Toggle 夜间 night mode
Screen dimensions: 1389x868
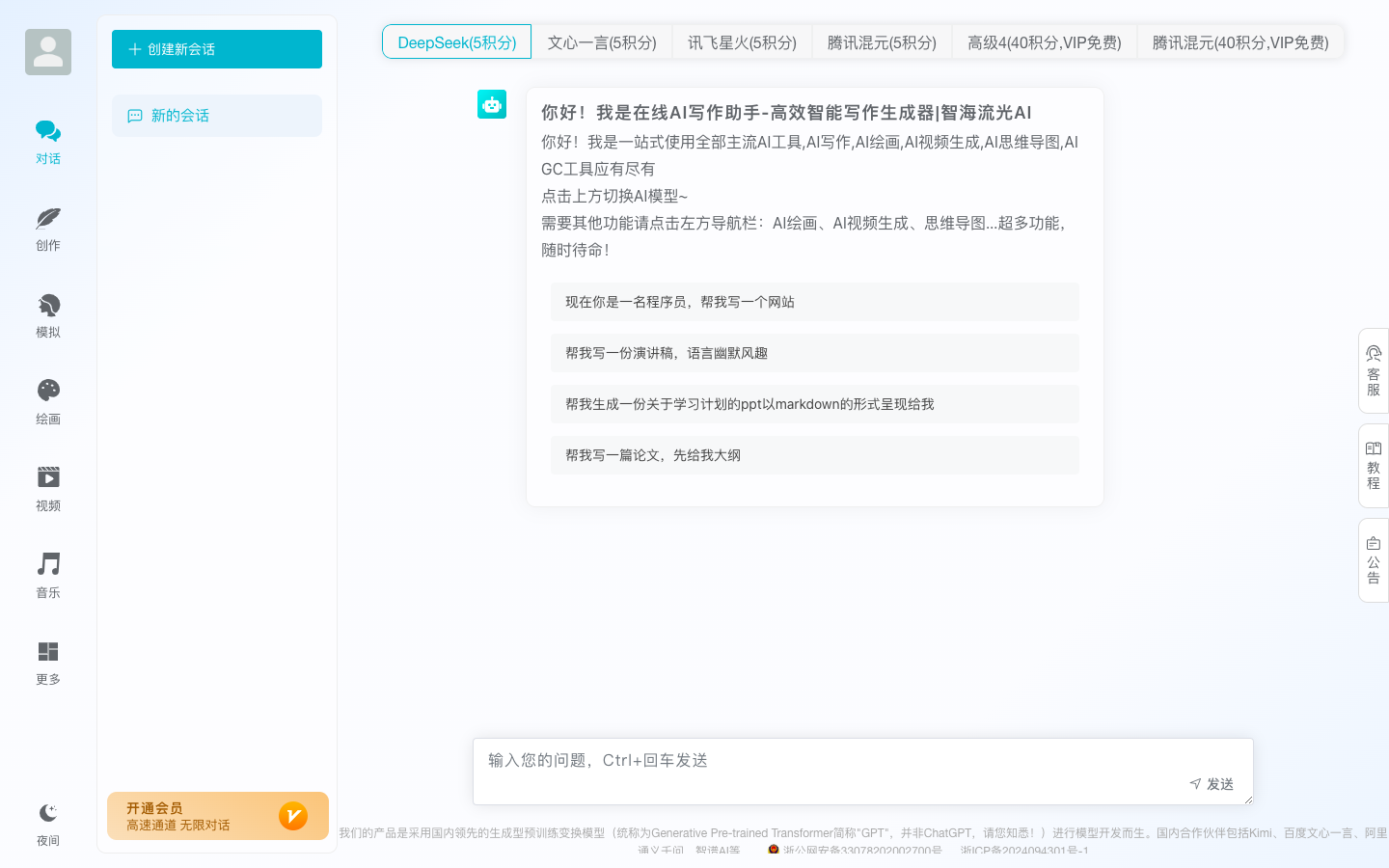(48, 824)
